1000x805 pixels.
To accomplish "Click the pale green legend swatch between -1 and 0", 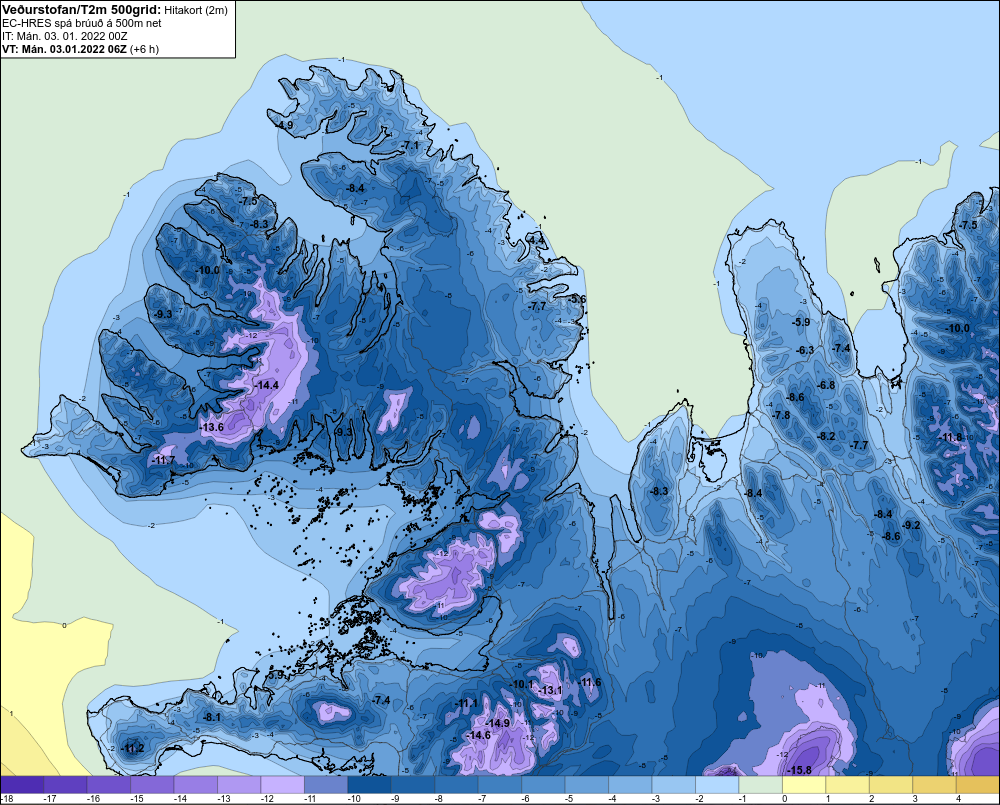I will (760, 785).
